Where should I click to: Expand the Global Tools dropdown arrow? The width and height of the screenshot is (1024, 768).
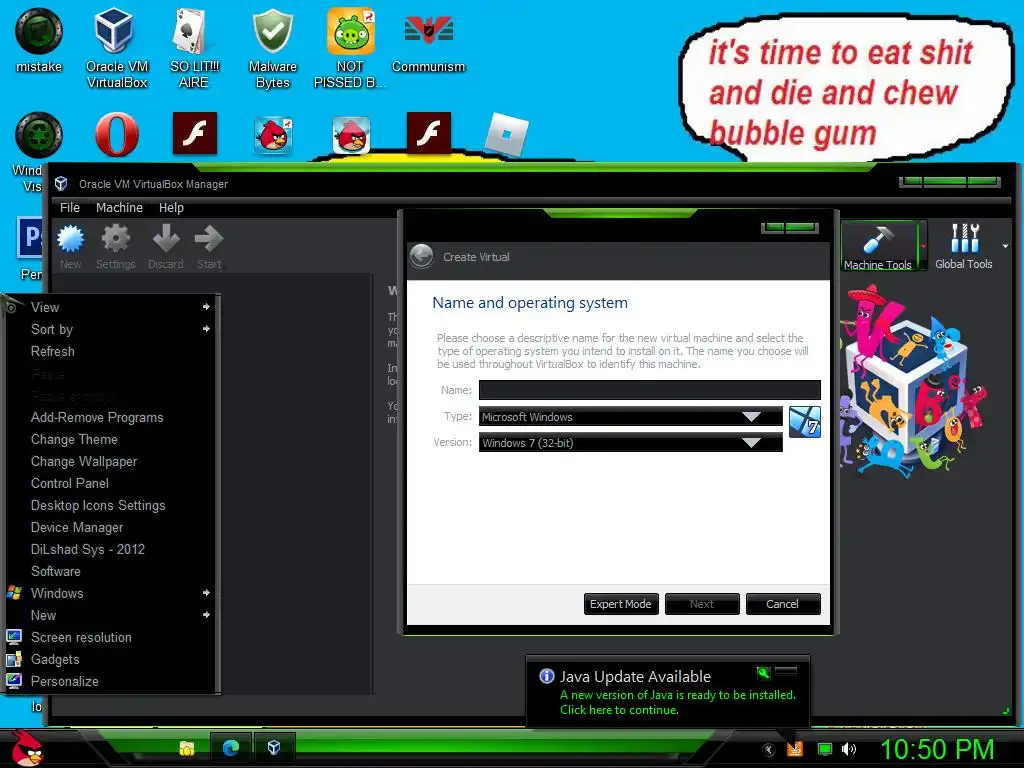point(1005,246)
